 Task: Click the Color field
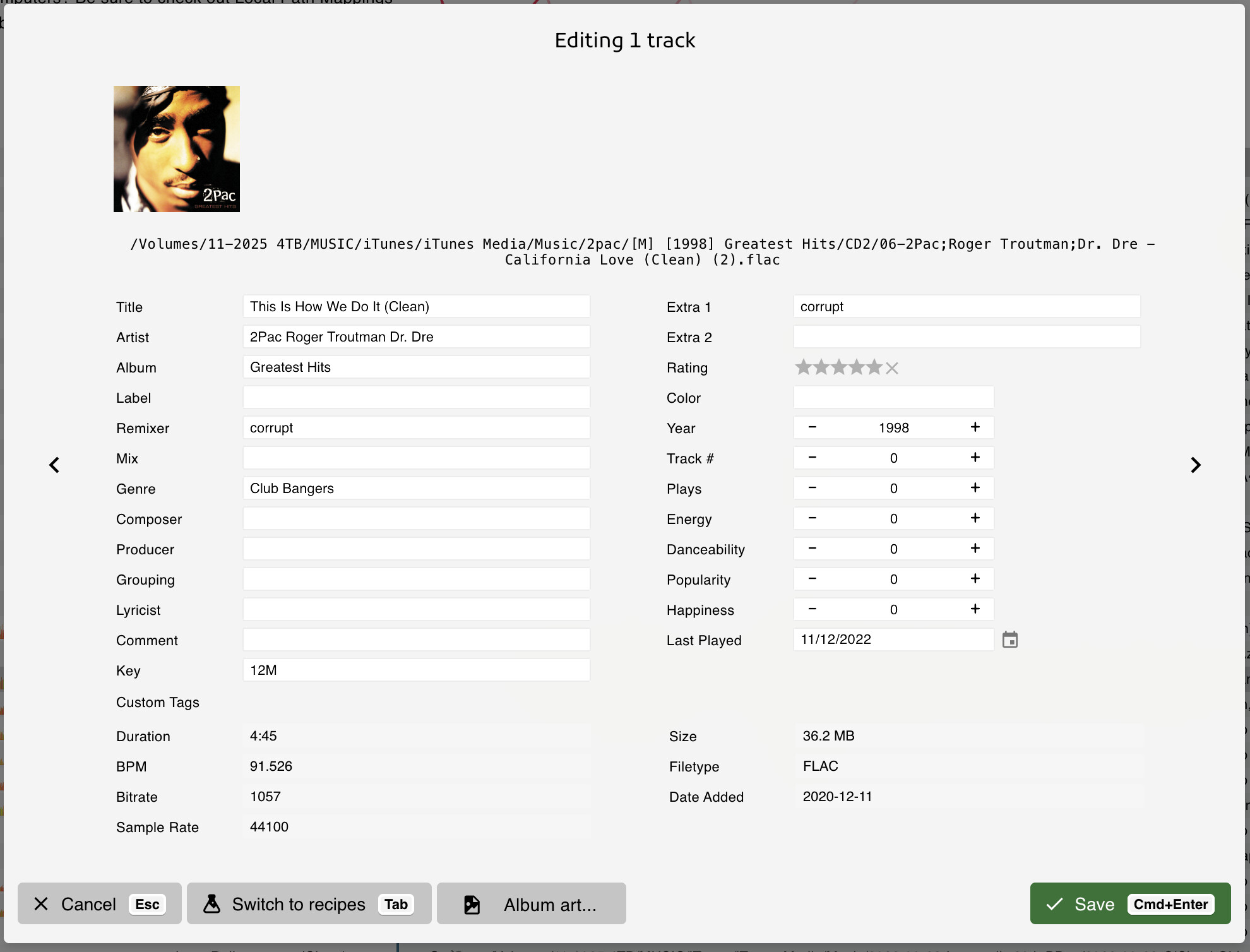[893, 398]
